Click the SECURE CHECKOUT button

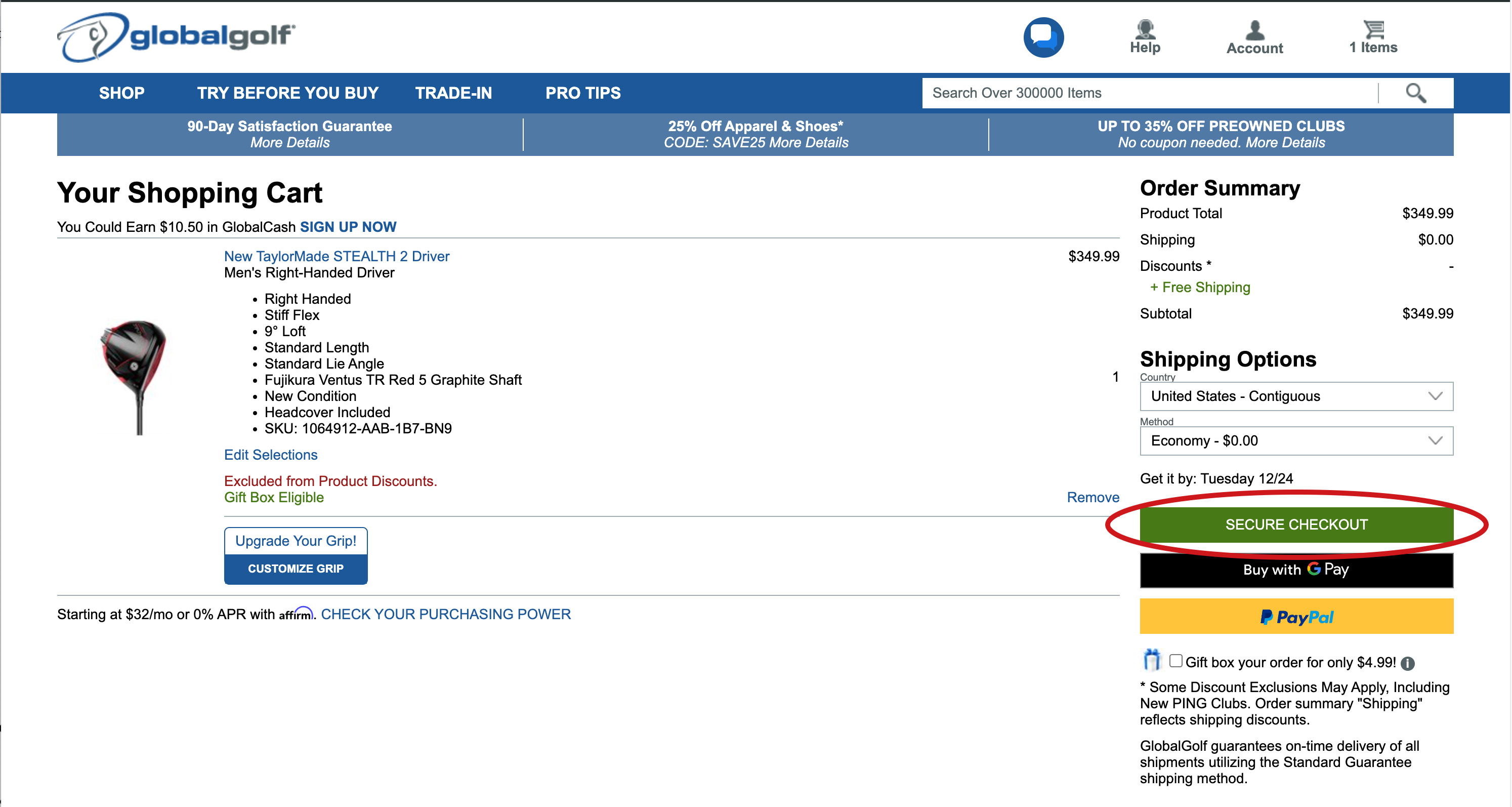(1295, 524)
